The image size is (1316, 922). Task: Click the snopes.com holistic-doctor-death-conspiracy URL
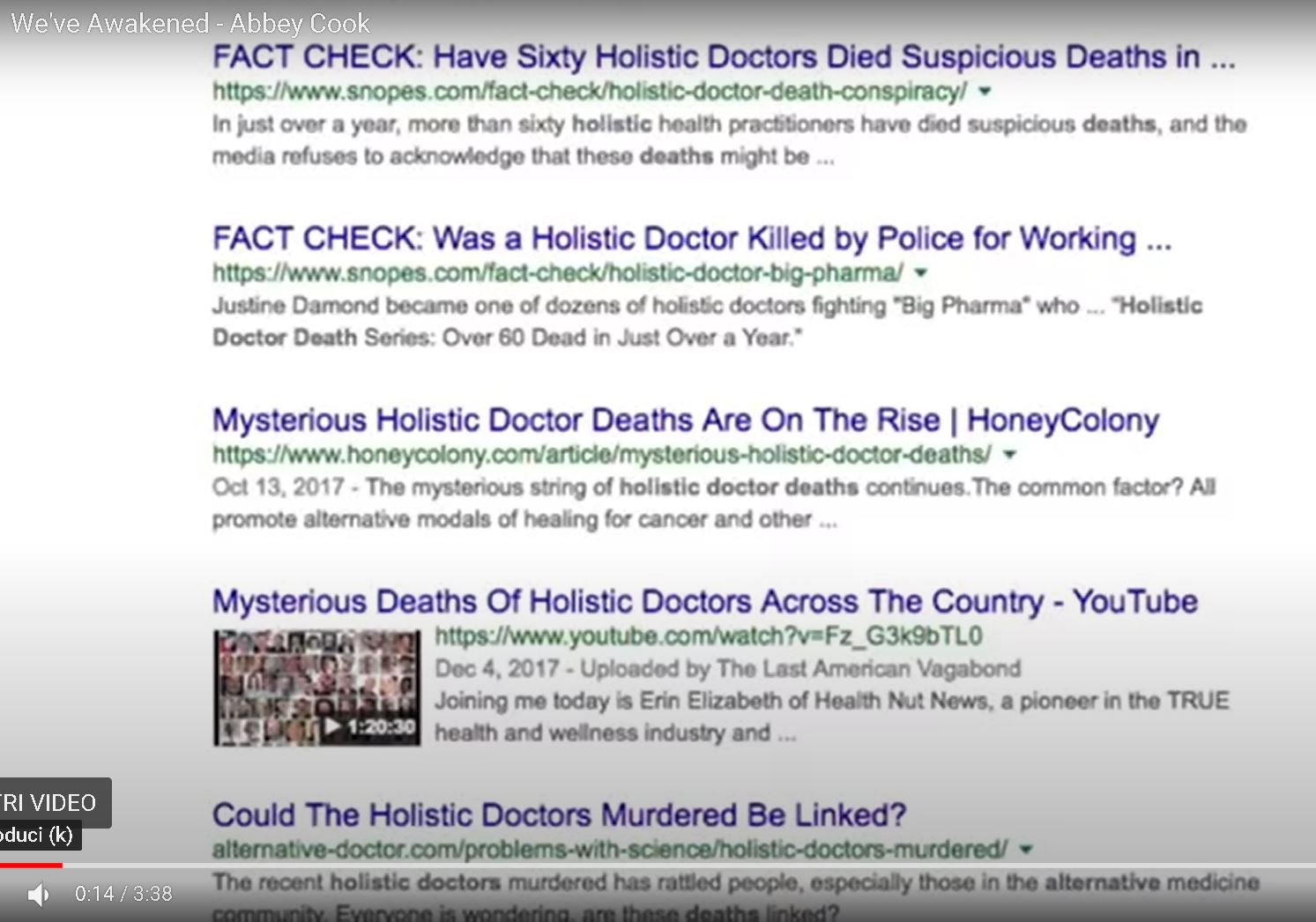click(590, 92)
